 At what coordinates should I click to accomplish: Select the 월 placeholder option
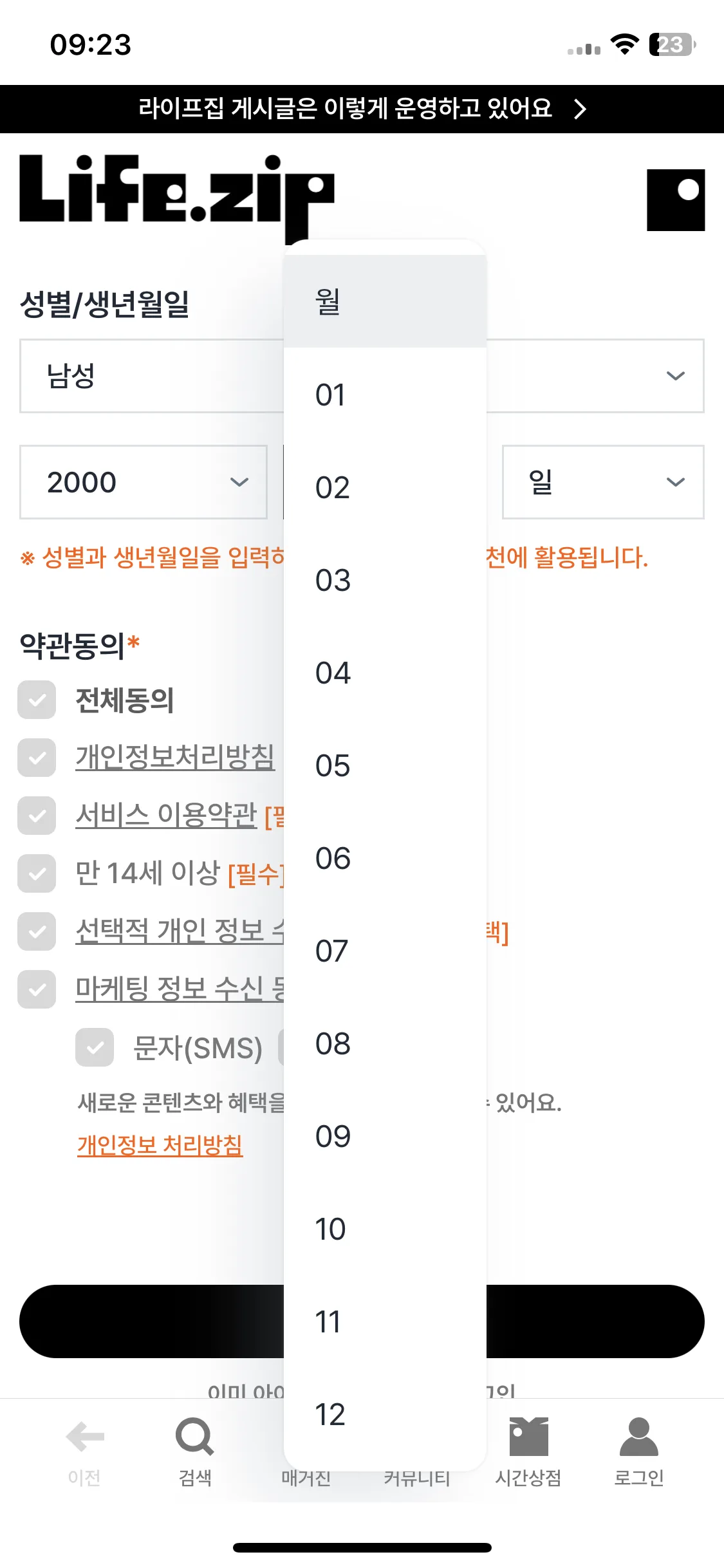point(385,301)
